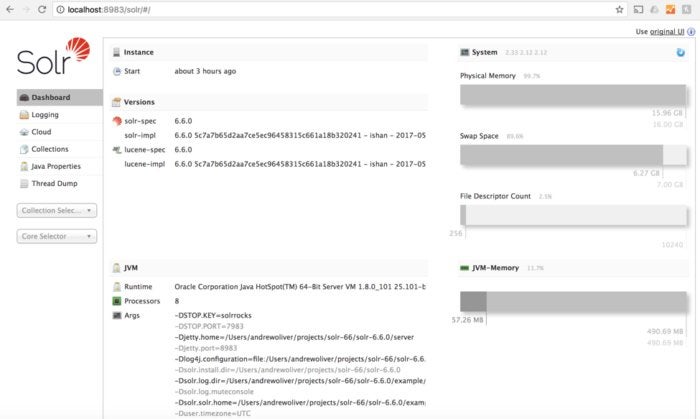Click the lucene-spec icon

tap(117, 150)
